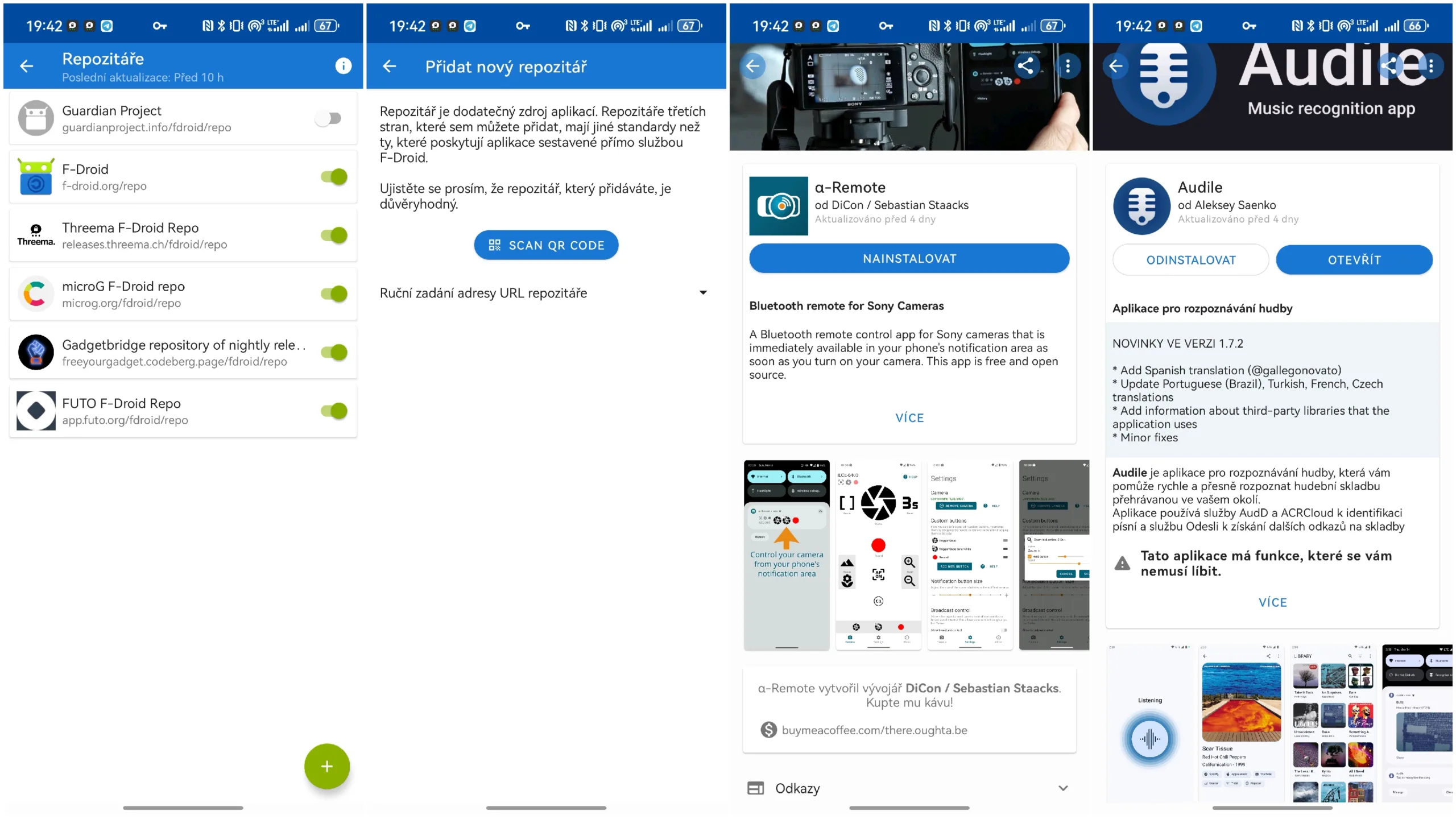Tap the Audile microphone app icon
Viewport: 1456px width, 819px height.
1141,206
